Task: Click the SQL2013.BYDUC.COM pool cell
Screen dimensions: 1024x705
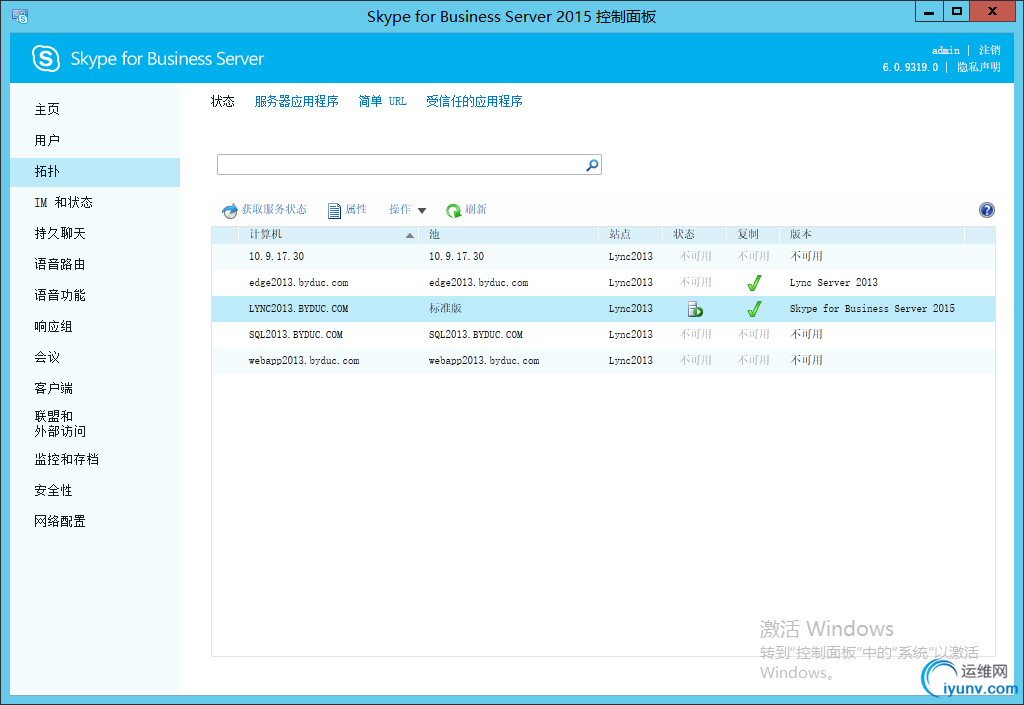Action: (x=475, y=334)
